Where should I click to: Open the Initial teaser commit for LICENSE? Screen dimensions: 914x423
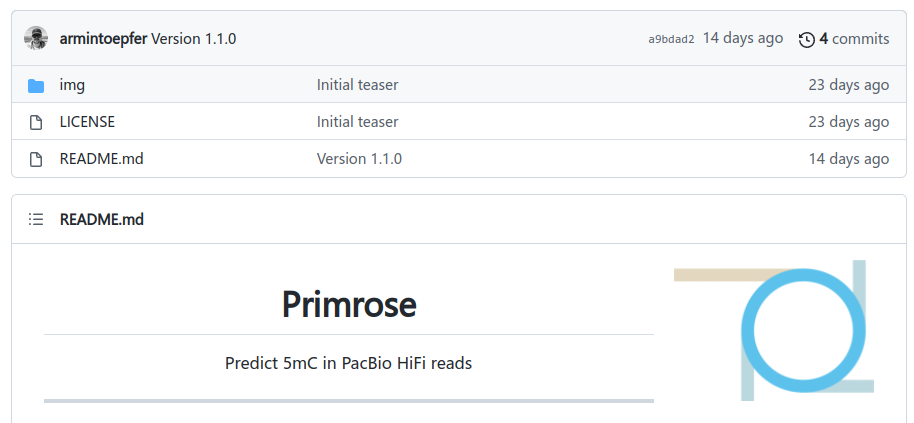click(x=357, y=122)
